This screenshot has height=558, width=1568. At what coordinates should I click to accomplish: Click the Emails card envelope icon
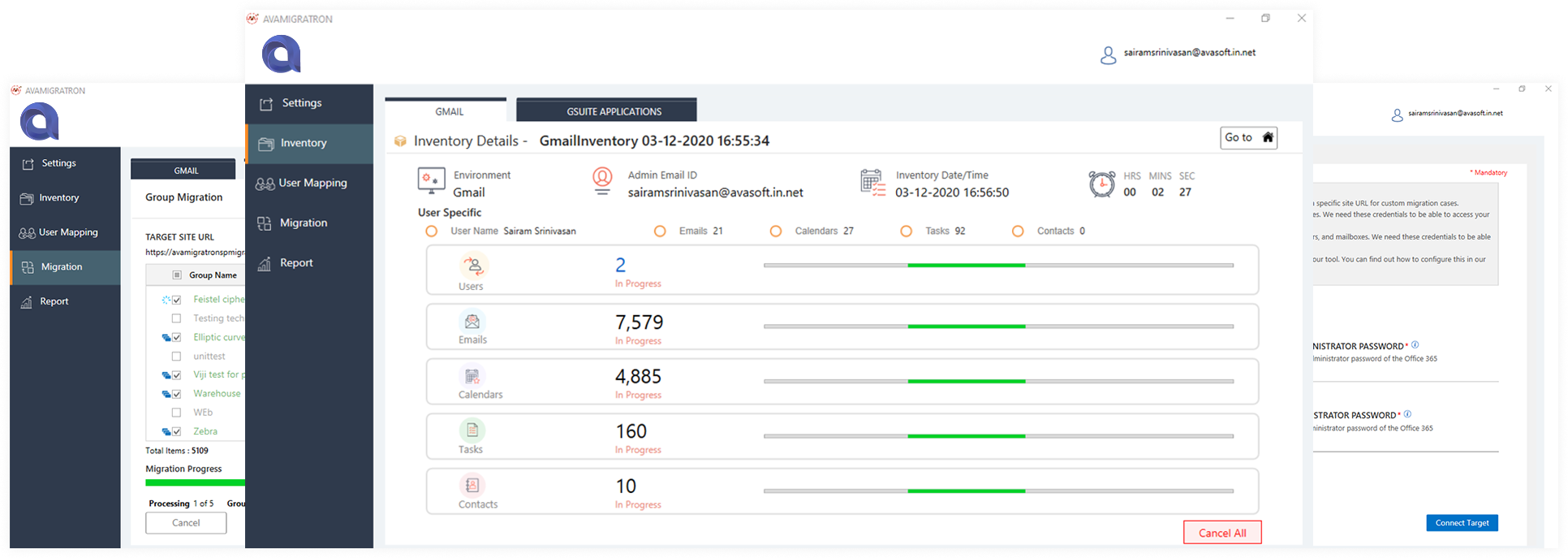(x=472, y=322)
